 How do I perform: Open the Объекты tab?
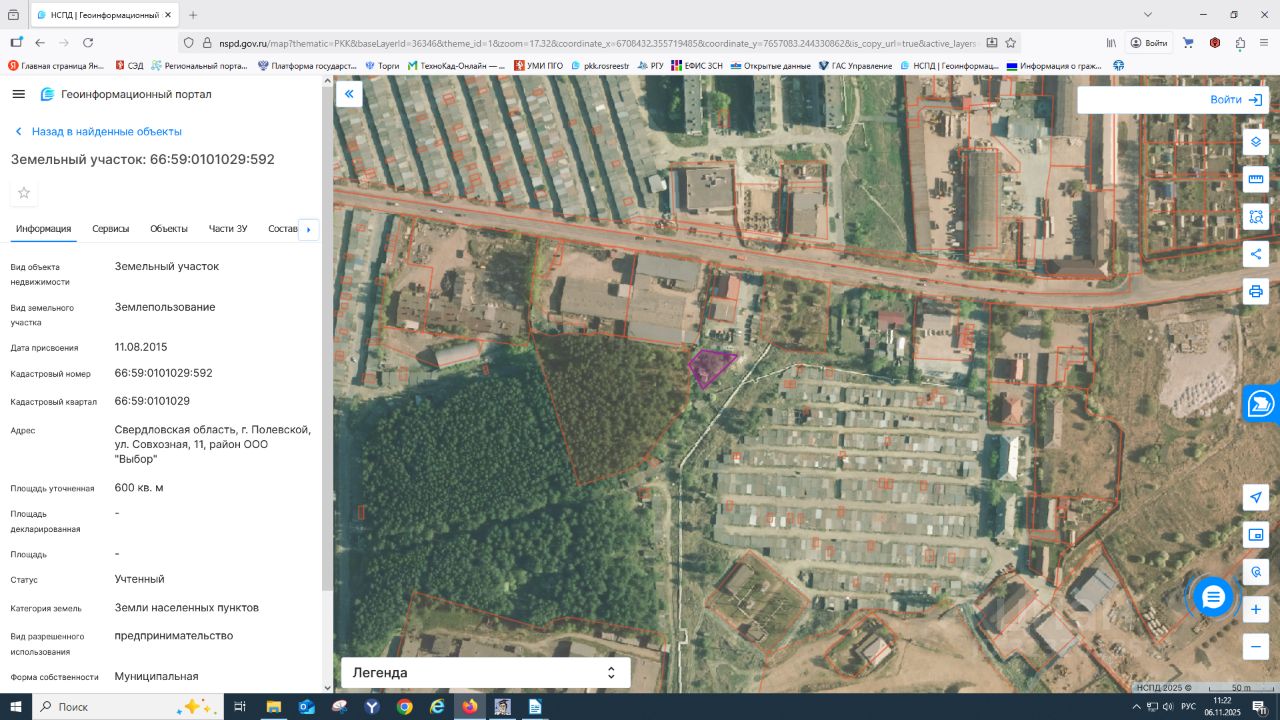pyautogui.click(x=169, y=229)
